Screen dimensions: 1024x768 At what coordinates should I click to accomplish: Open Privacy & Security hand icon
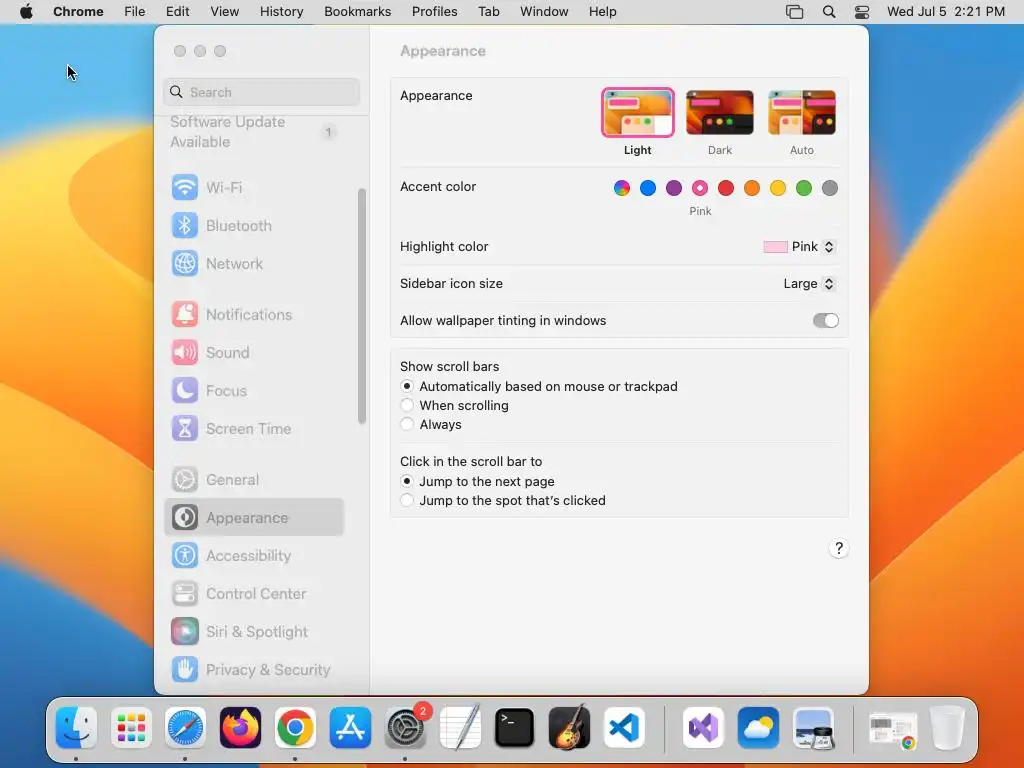[185, 669]
